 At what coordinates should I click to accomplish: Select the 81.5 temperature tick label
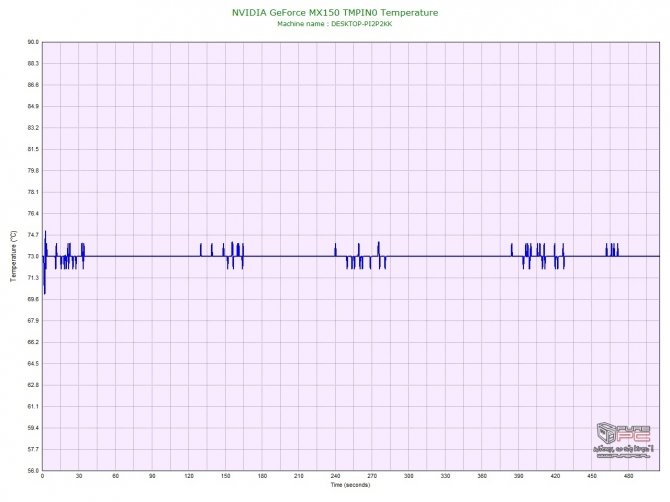(33, 150)
